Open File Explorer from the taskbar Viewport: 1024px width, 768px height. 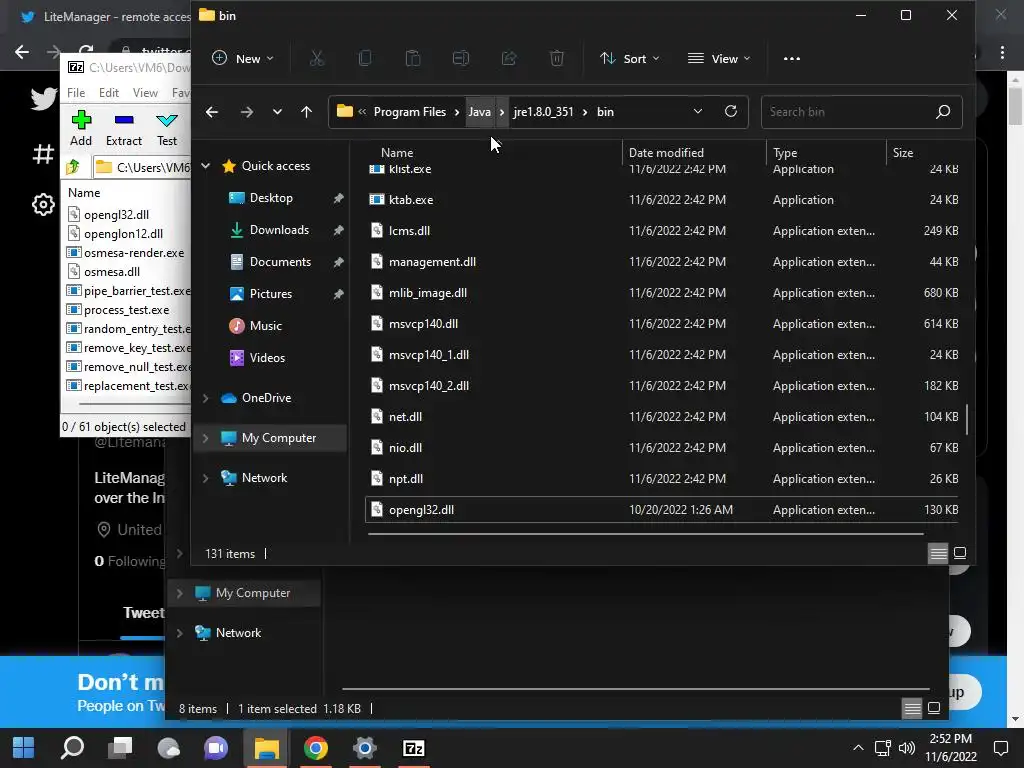coord(266,748)
